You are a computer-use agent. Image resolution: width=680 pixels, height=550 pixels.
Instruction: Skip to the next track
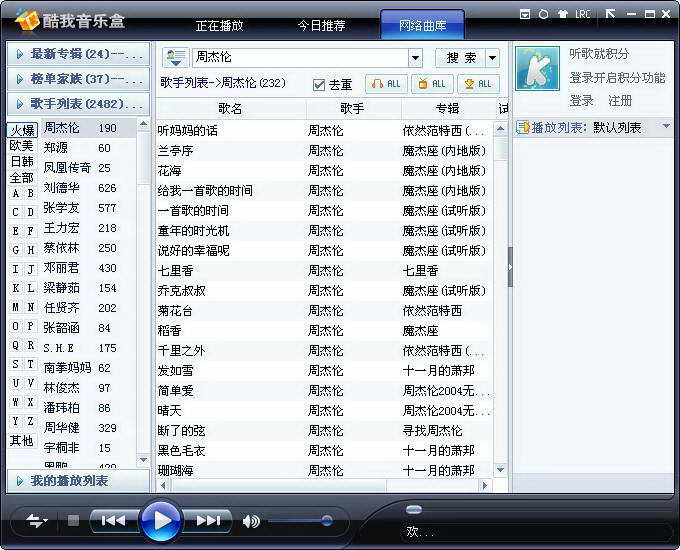click(208, 520)
